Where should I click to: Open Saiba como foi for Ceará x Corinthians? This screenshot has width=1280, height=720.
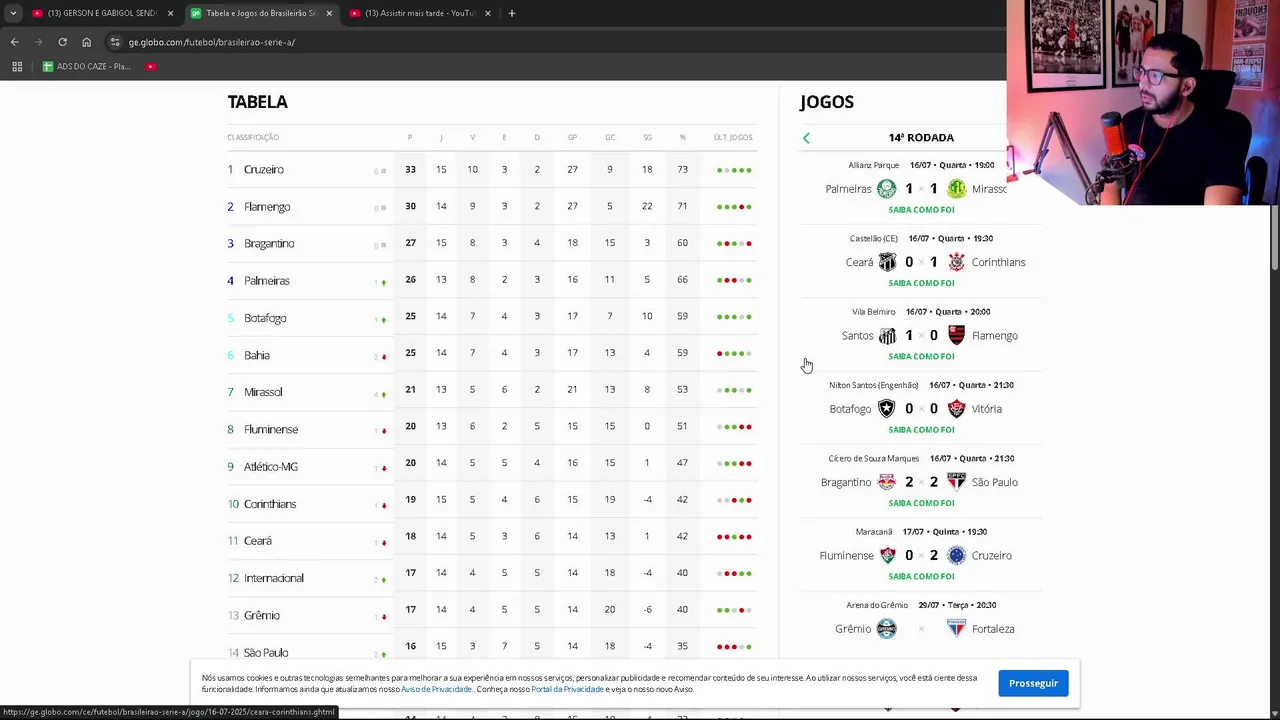(921, 283)
